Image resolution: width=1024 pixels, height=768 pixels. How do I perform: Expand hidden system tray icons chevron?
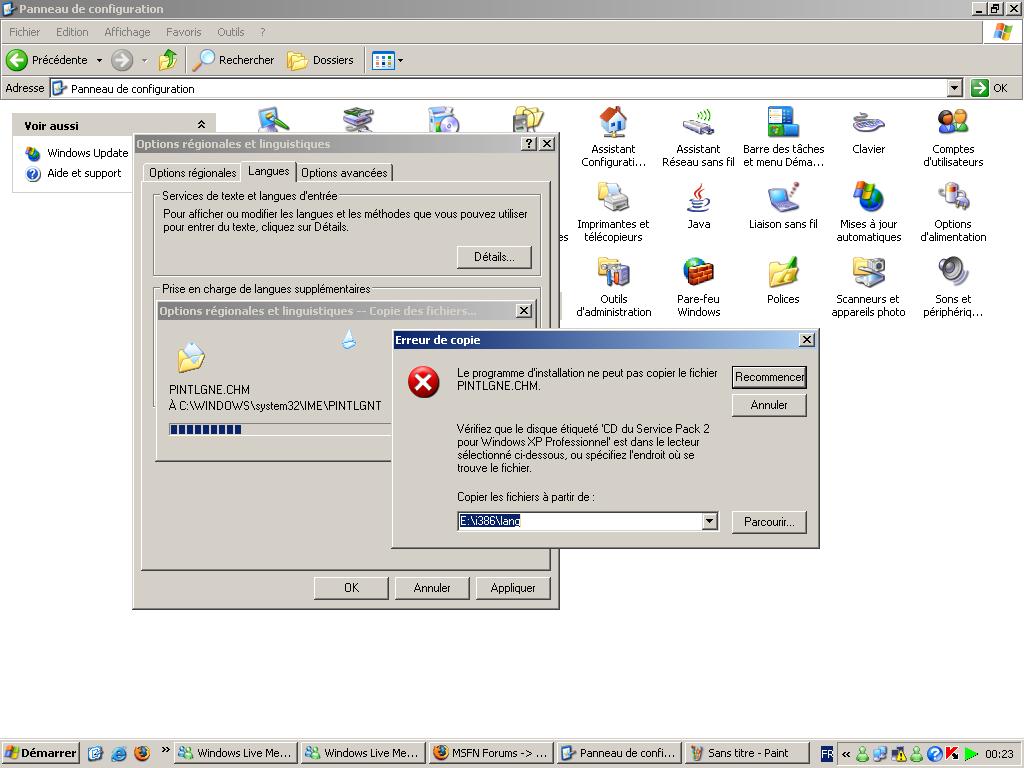(x=846, y=754)
